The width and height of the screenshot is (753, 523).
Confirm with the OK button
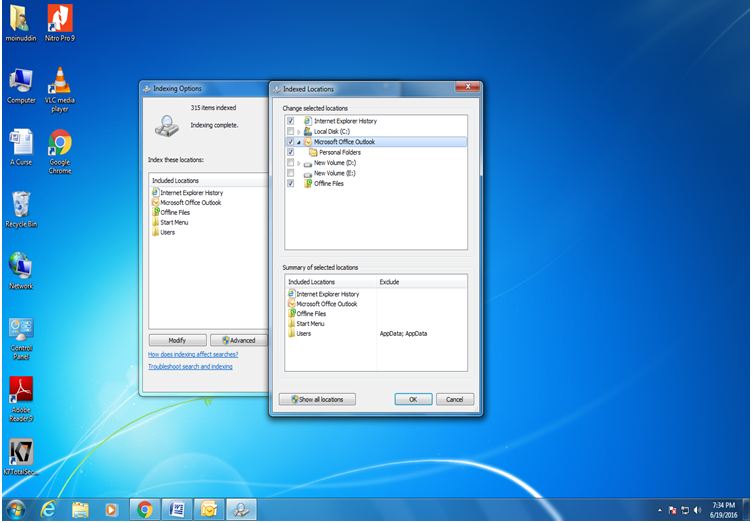click(x=413, y=400)
